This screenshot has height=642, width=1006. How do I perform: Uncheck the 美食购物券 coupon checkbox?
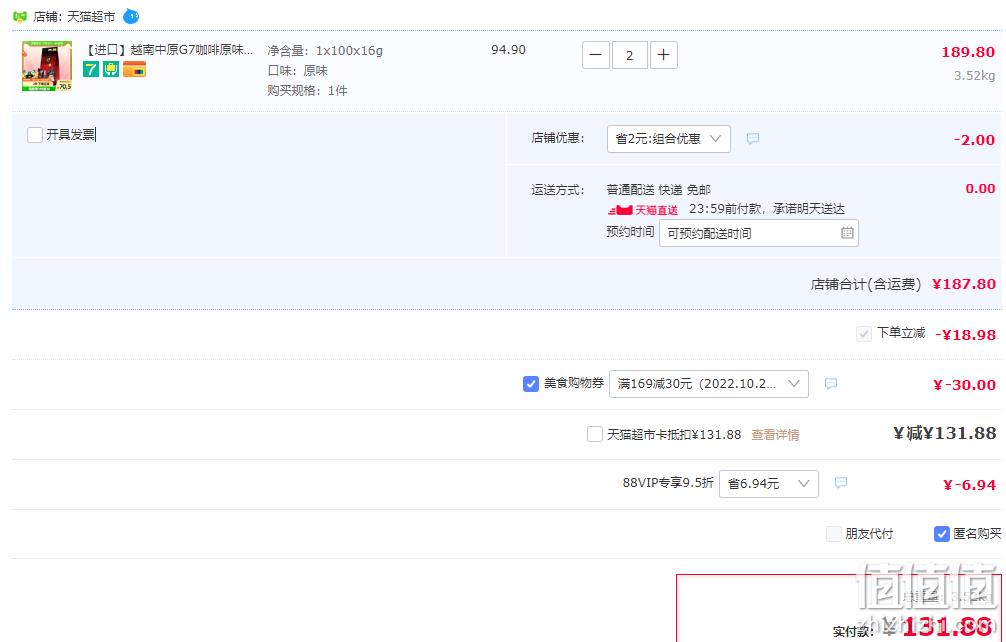click(531, 384)
